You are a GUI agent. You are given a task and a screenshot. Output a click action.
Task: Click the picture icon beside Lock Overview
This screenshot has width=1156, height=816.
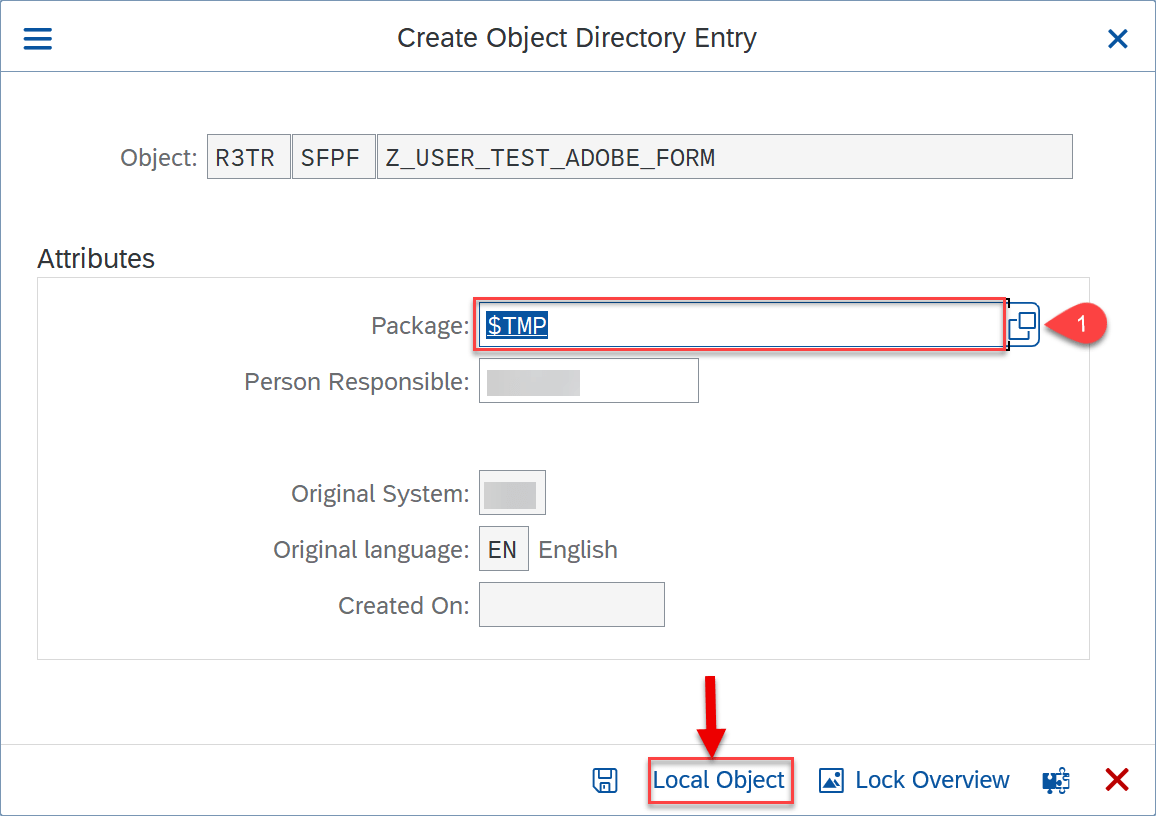[831, 781]
